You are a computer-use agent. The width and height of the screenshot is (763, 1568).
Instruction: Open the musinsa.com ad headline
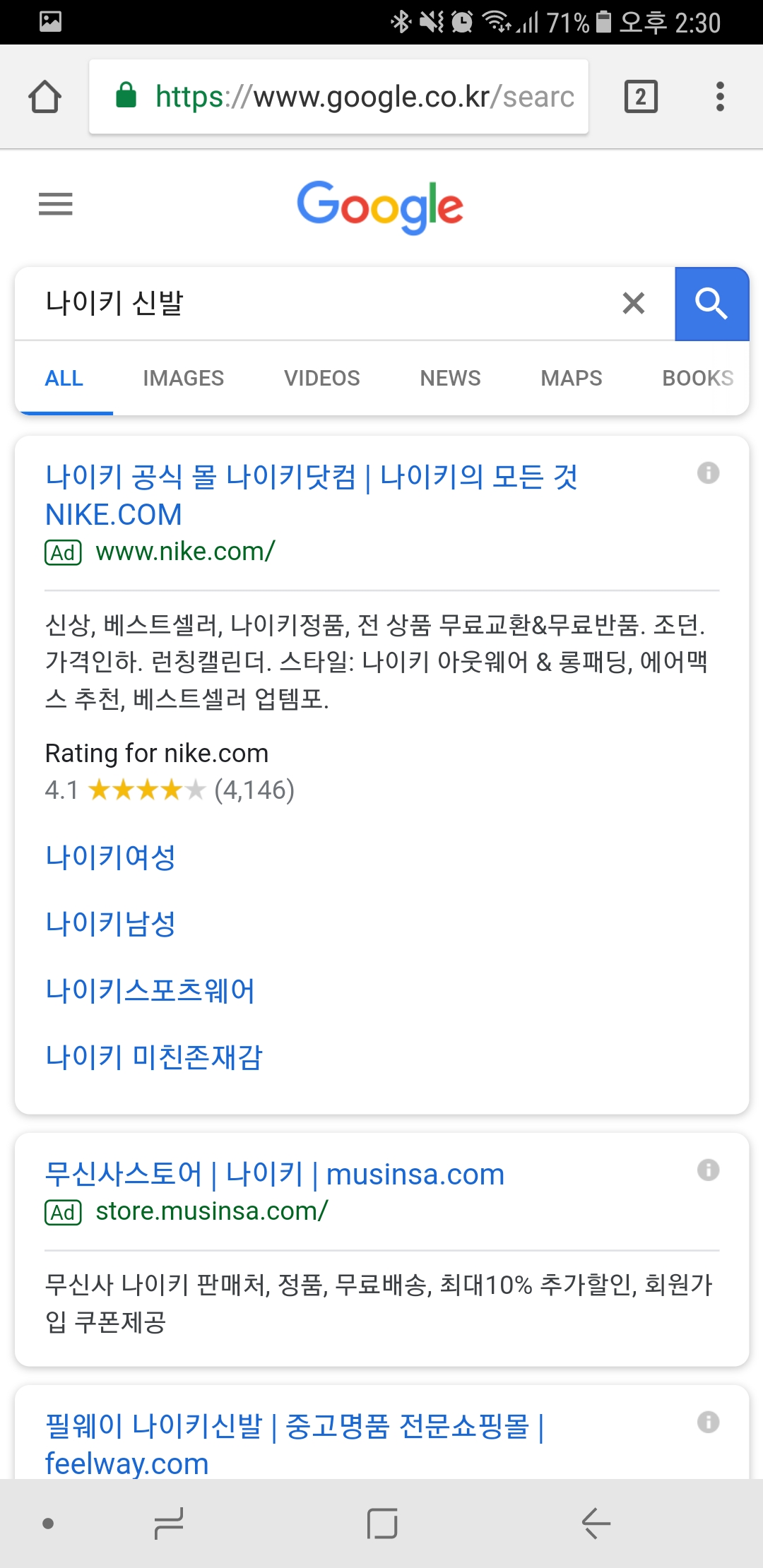coord(275,1175)
